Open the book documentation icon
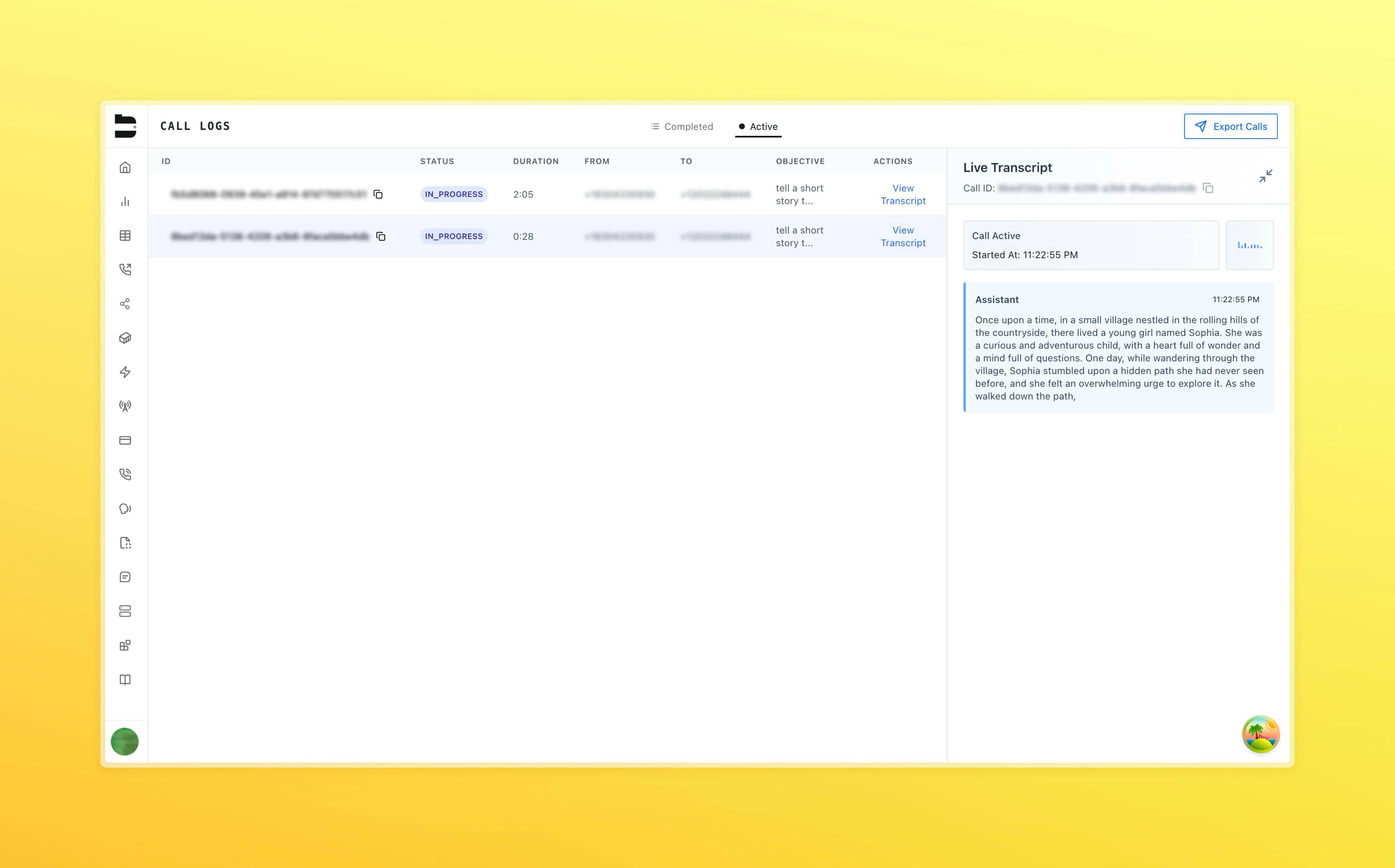 [x=125, y=679]
